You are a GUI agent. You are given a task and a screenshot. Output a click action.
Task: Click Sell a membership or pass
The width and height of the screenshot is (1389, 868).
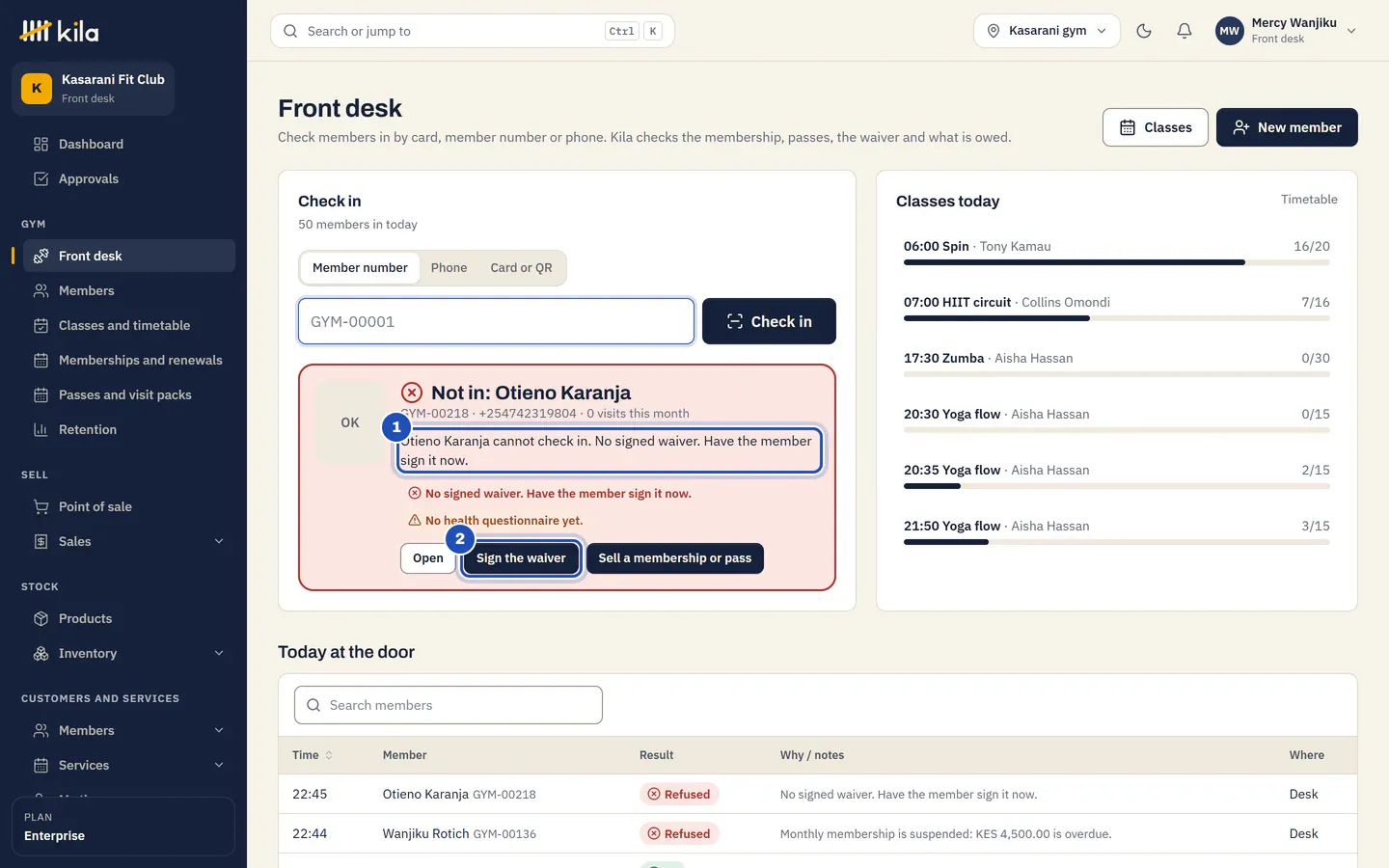[x=675, y=558]
